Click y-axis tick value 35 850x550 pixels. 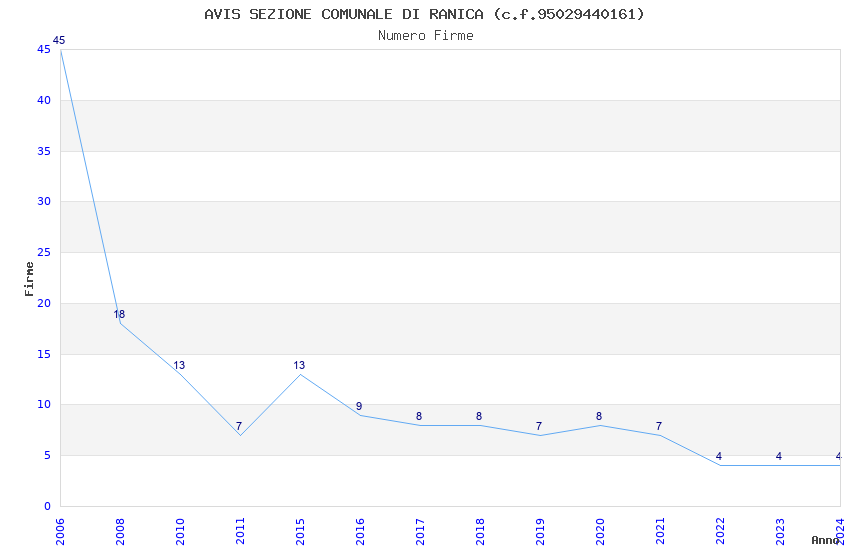click(x=44, y=151)
